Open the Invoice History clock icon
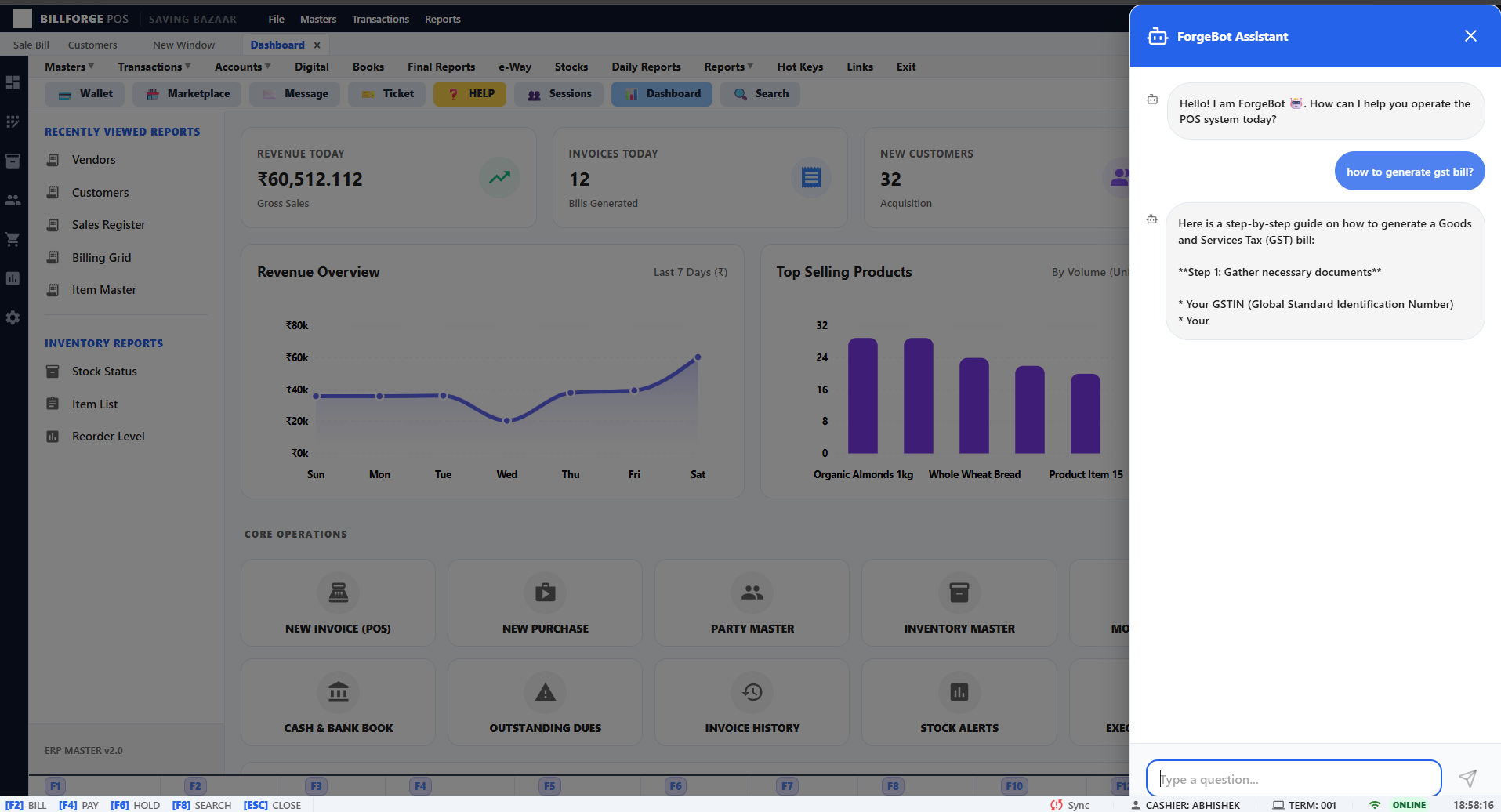 [x=752, y=692]
